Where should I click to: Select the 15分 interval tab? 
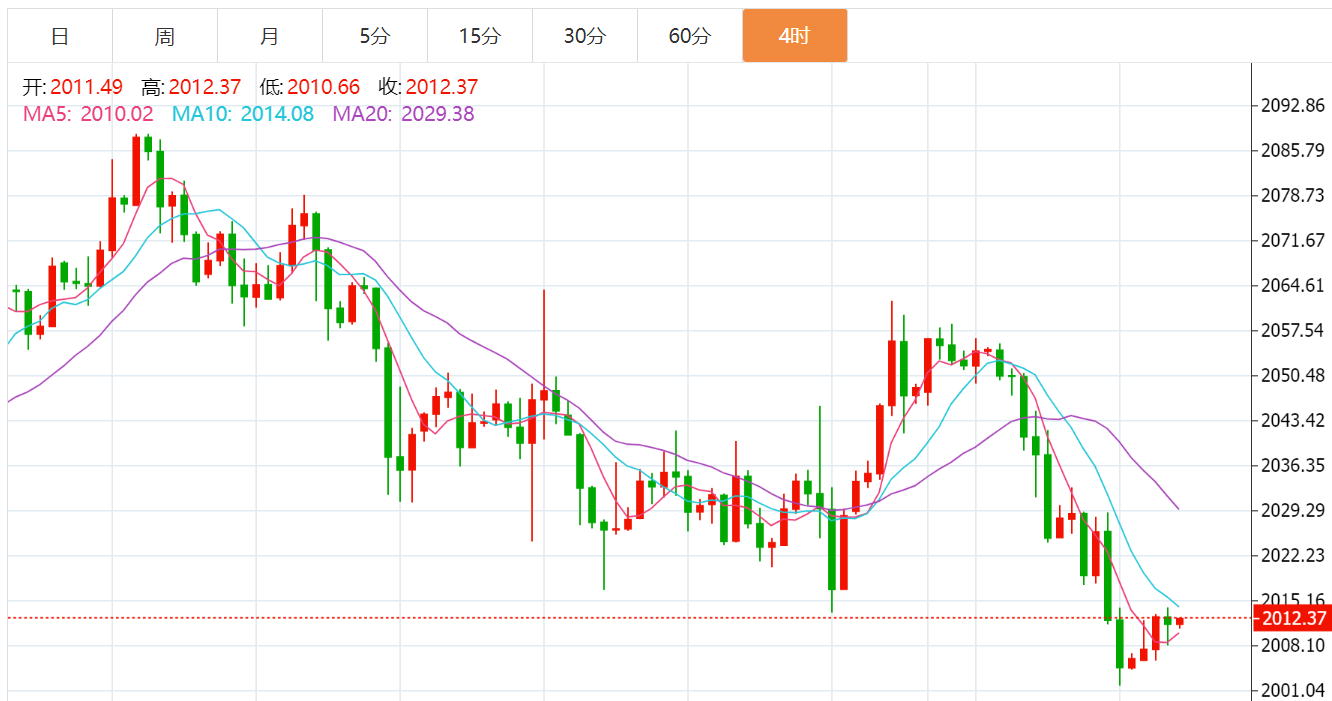[480, 36]
